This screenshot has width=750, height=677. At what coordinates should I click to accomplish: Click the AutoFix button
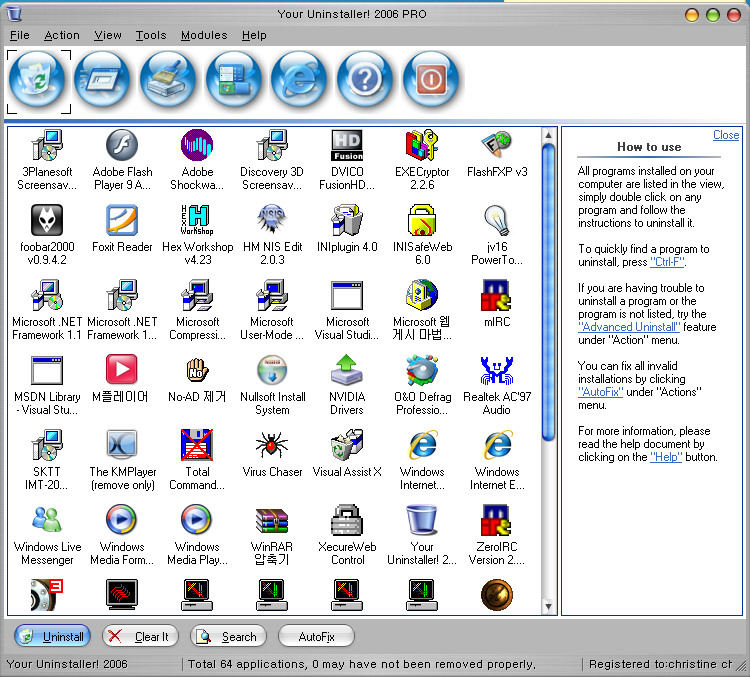pos(316,636)
